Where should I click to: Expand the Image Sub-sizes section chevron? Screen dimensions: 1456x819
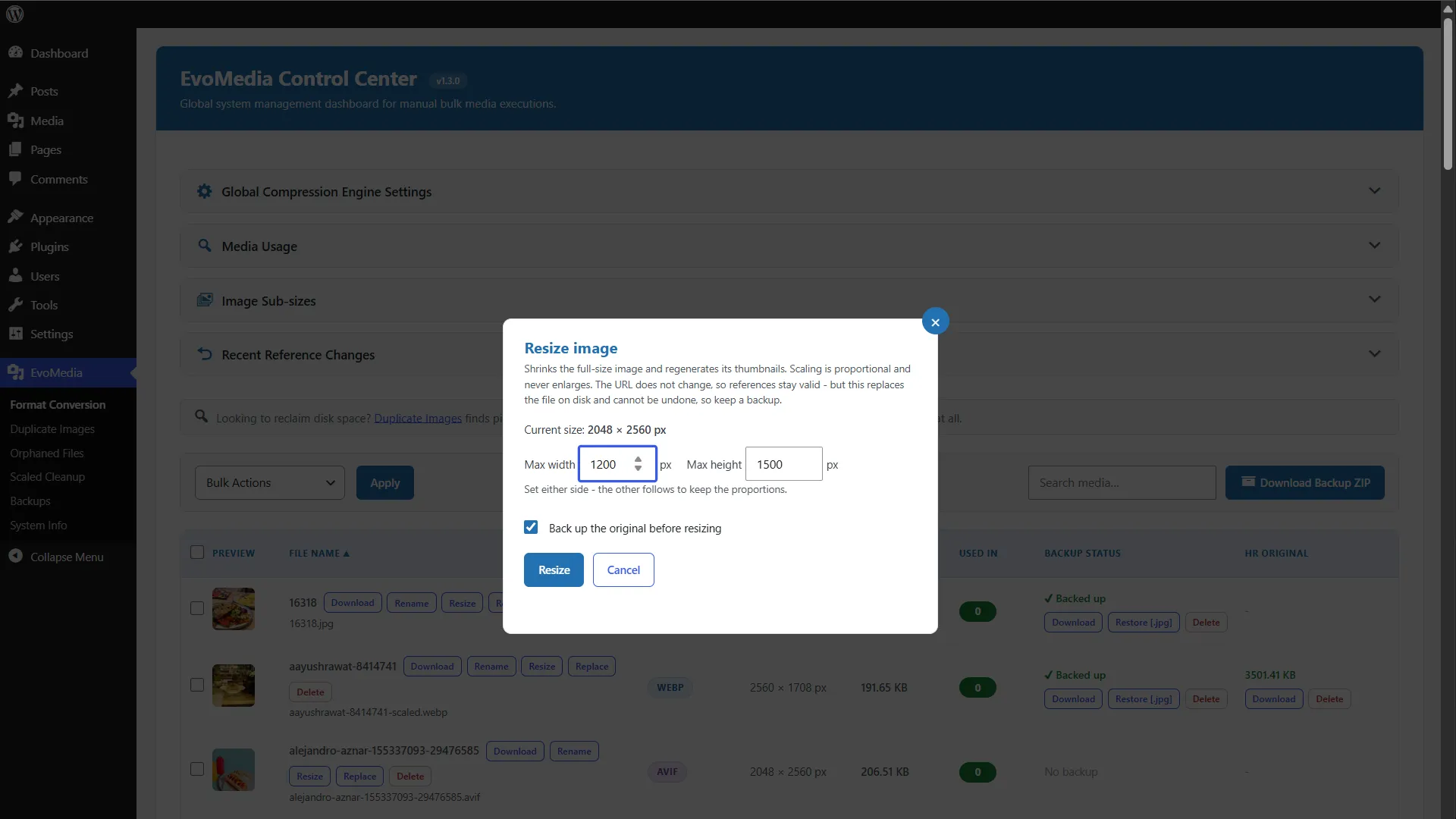(x=1374, y=300)
